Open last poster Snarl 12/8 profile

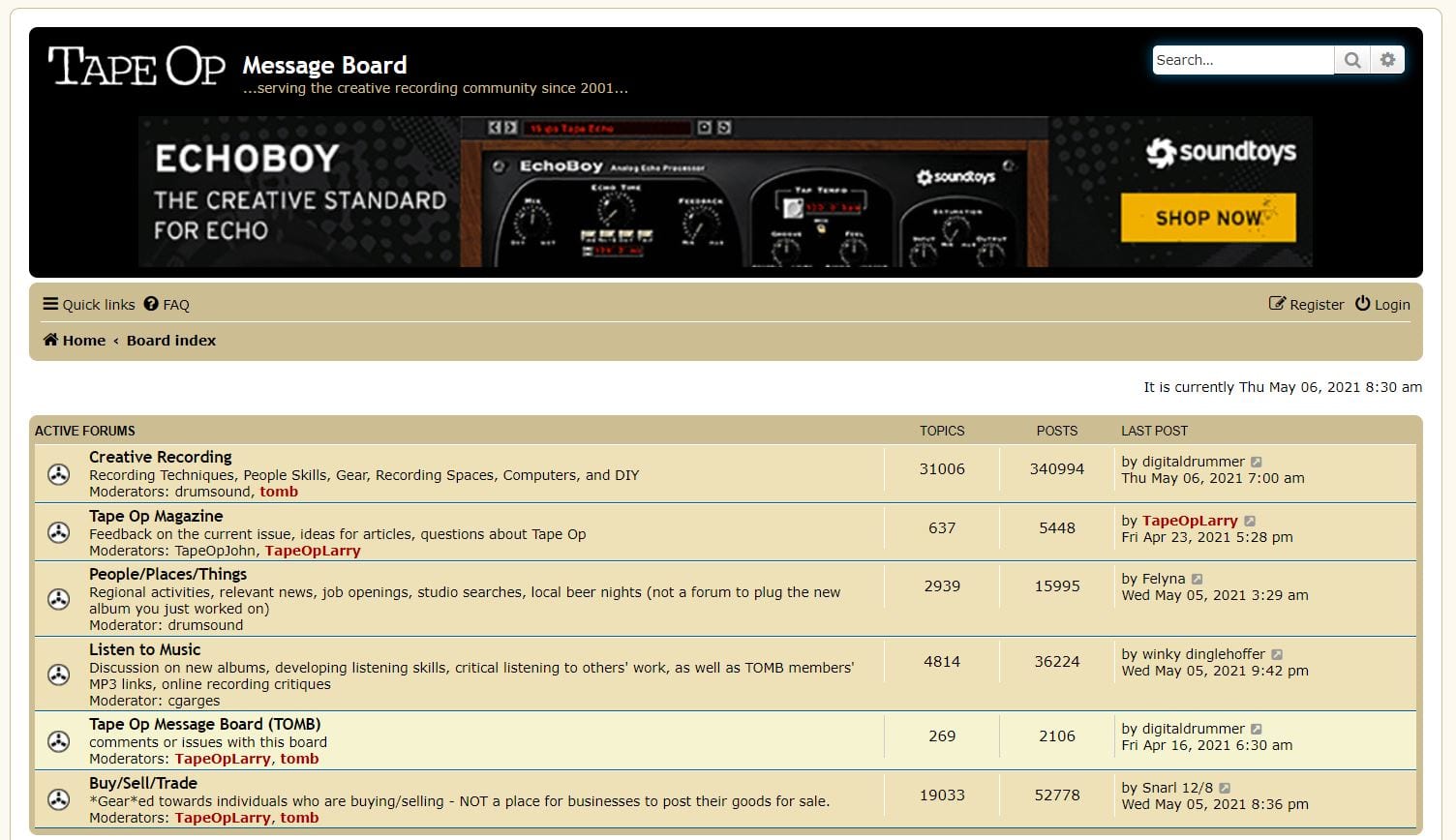coord(1177,788)
